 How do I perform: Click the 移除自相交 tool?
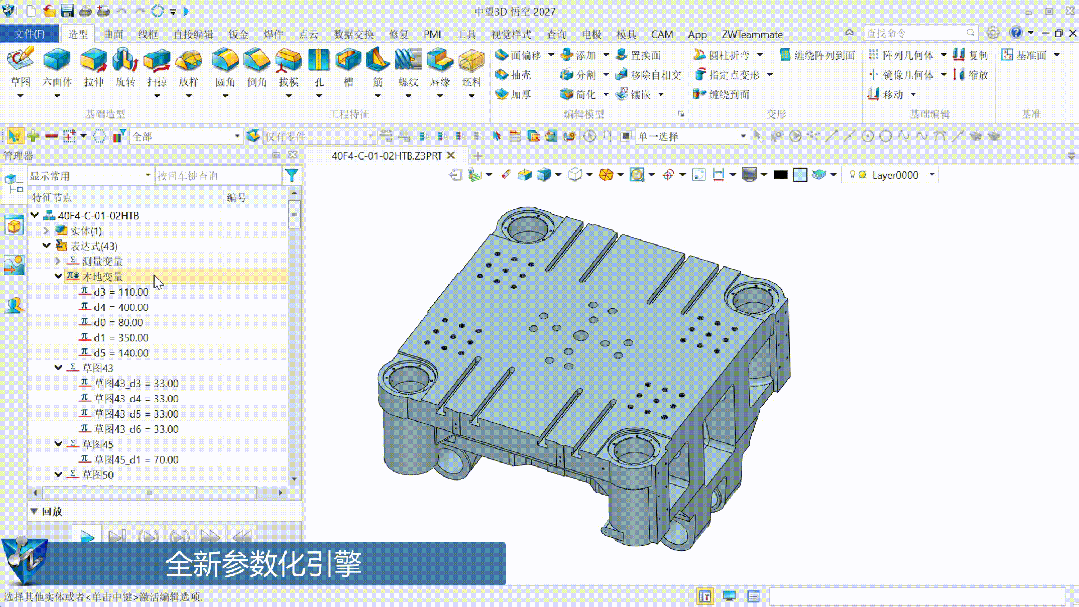[648, 74]
